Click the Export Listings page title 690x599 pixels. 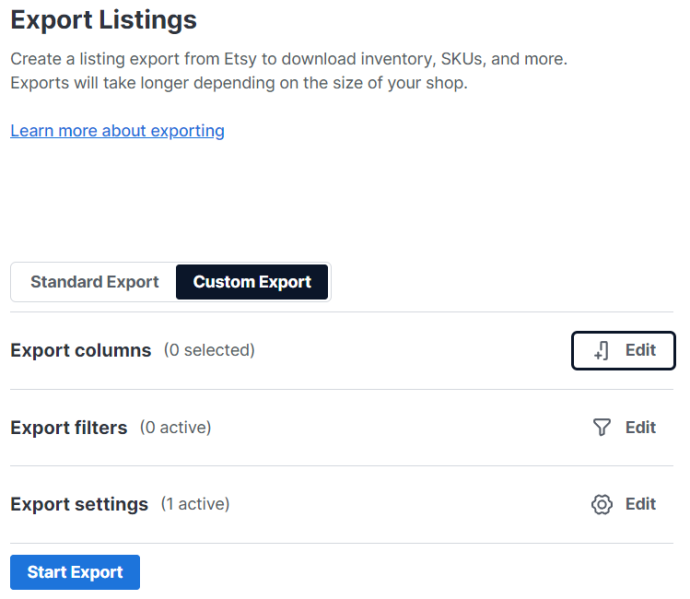click(104, 20)
